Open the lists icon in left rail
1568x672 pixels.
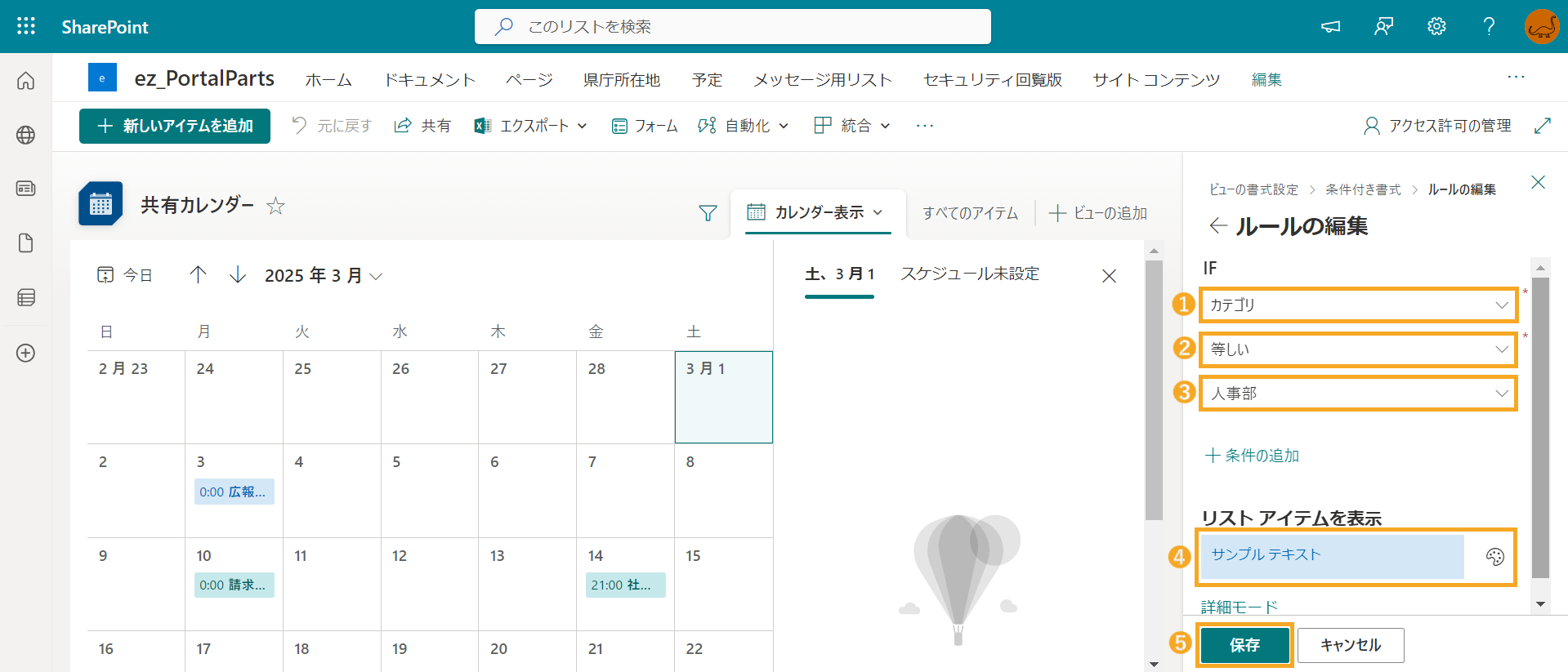click(x=26, y=297)
